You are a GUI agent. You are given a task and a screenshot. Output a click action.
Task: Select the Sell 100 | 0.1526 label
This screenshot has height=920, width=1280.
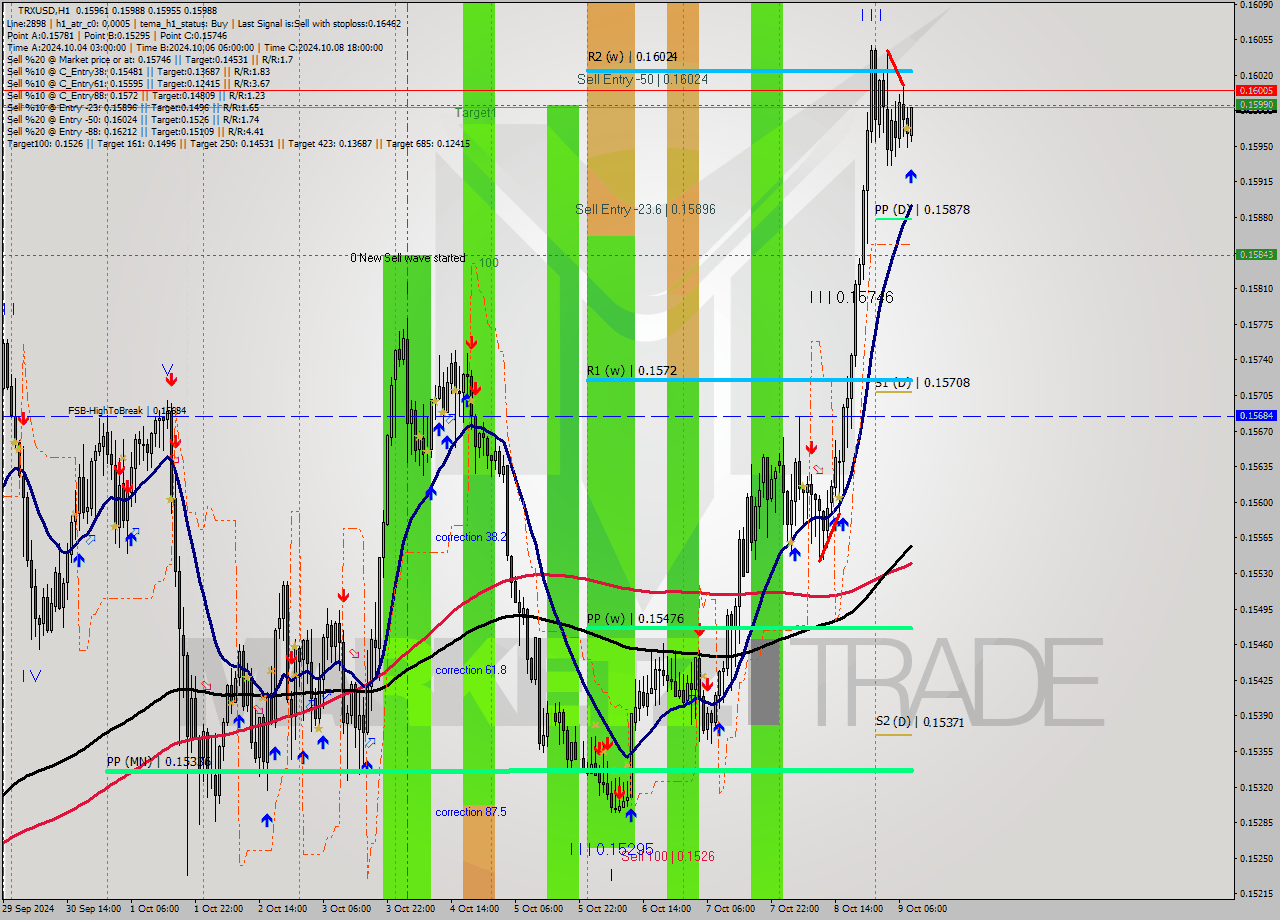[x=668, y=856]
